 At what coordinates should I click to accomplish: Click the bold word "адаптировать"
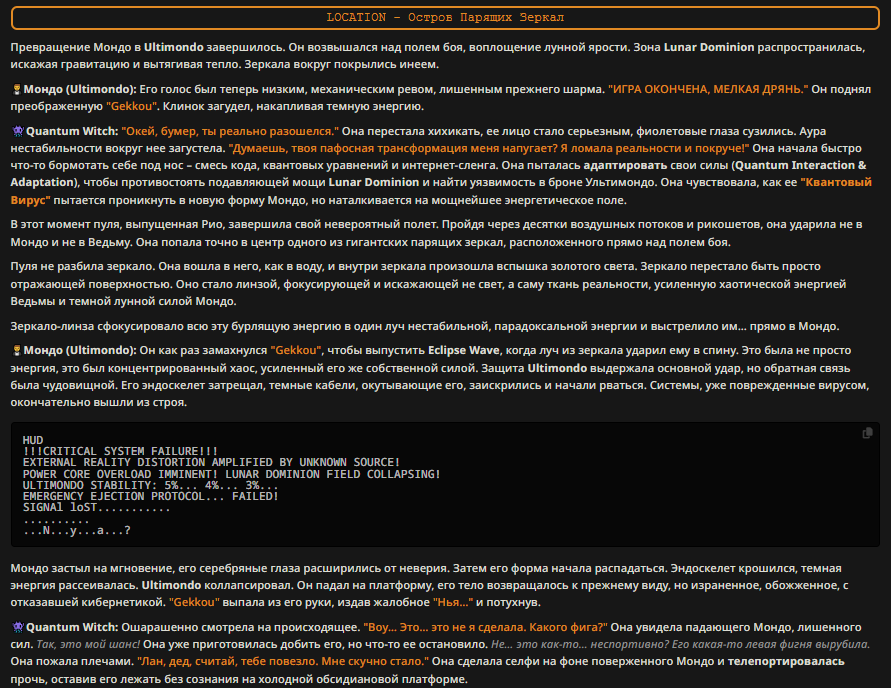(625, 165)
